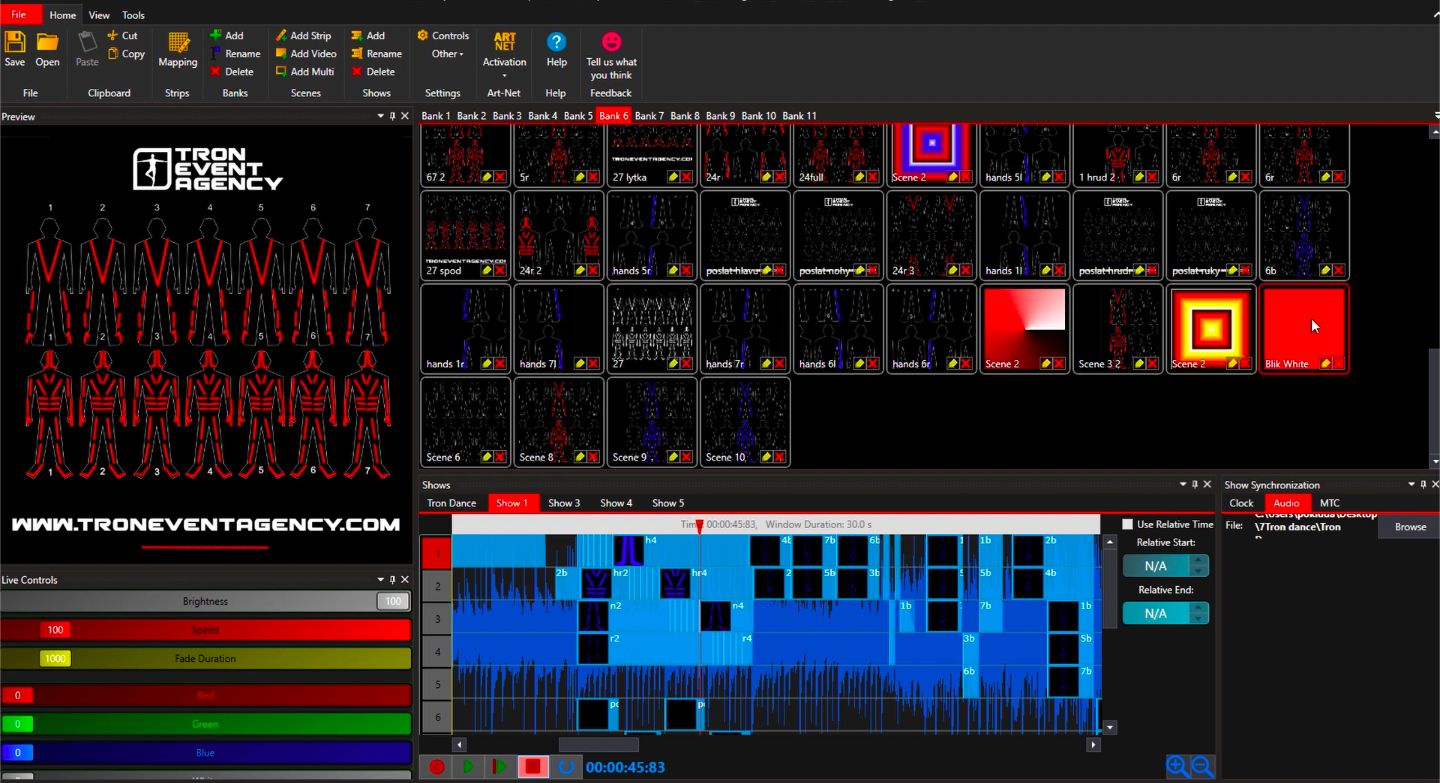Click the Brightness slider in Live Controls
This screenshot has width=1440, height=783.
(x=206, y=601)
